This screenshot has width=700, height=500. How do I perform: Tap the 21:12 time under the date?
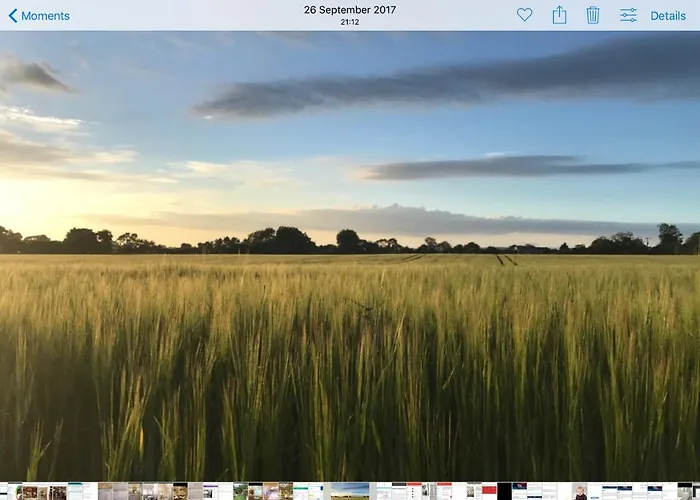350,22
